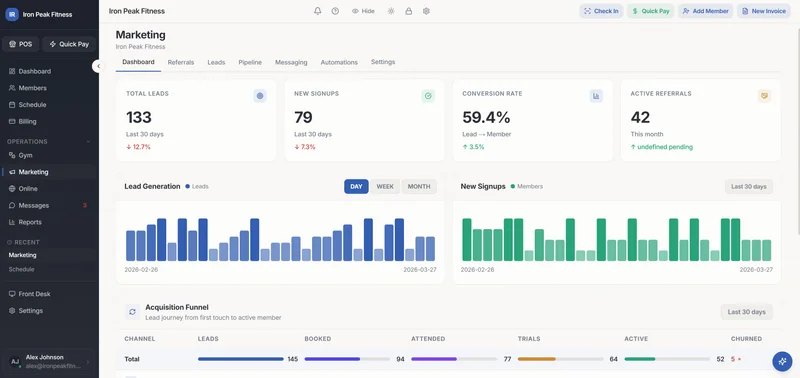Screen dimensions: 800x378
Task: Click the green Active progress bar
Action: (667, 359)
